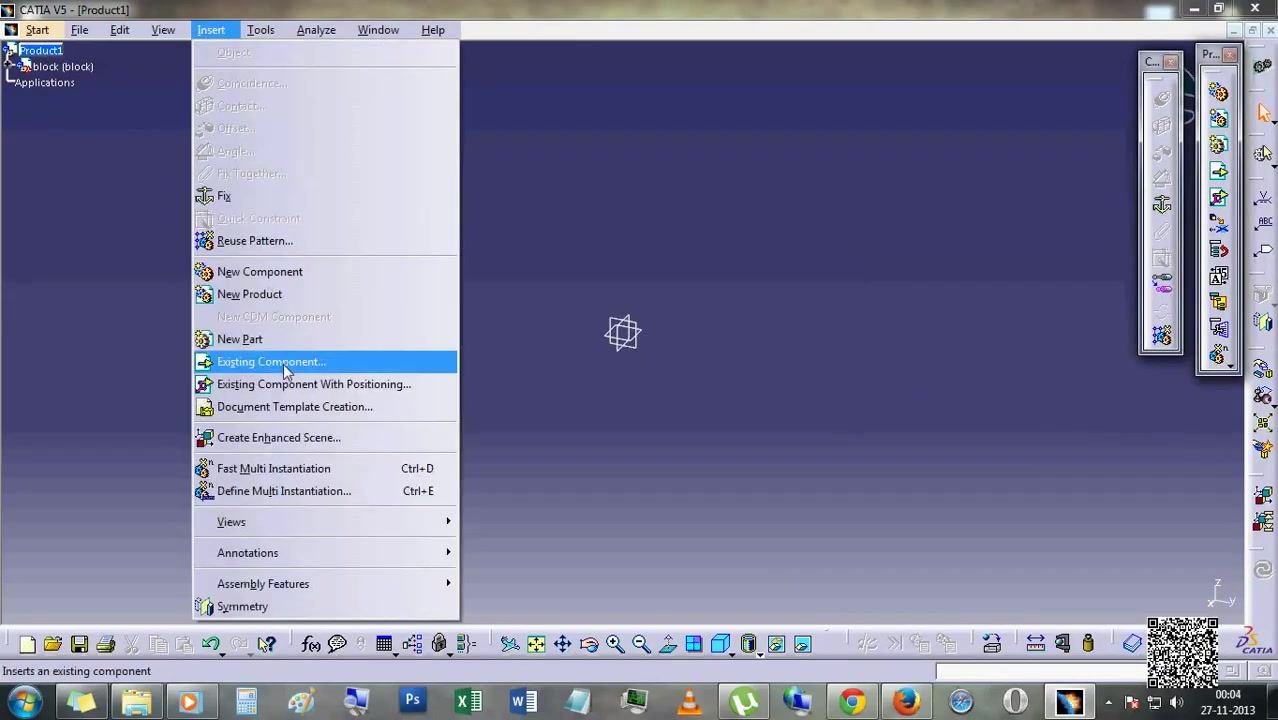This screenshot has height=720, width=1278.
Task: Click Open file icon in bottom toolbar
Action: 53,645
